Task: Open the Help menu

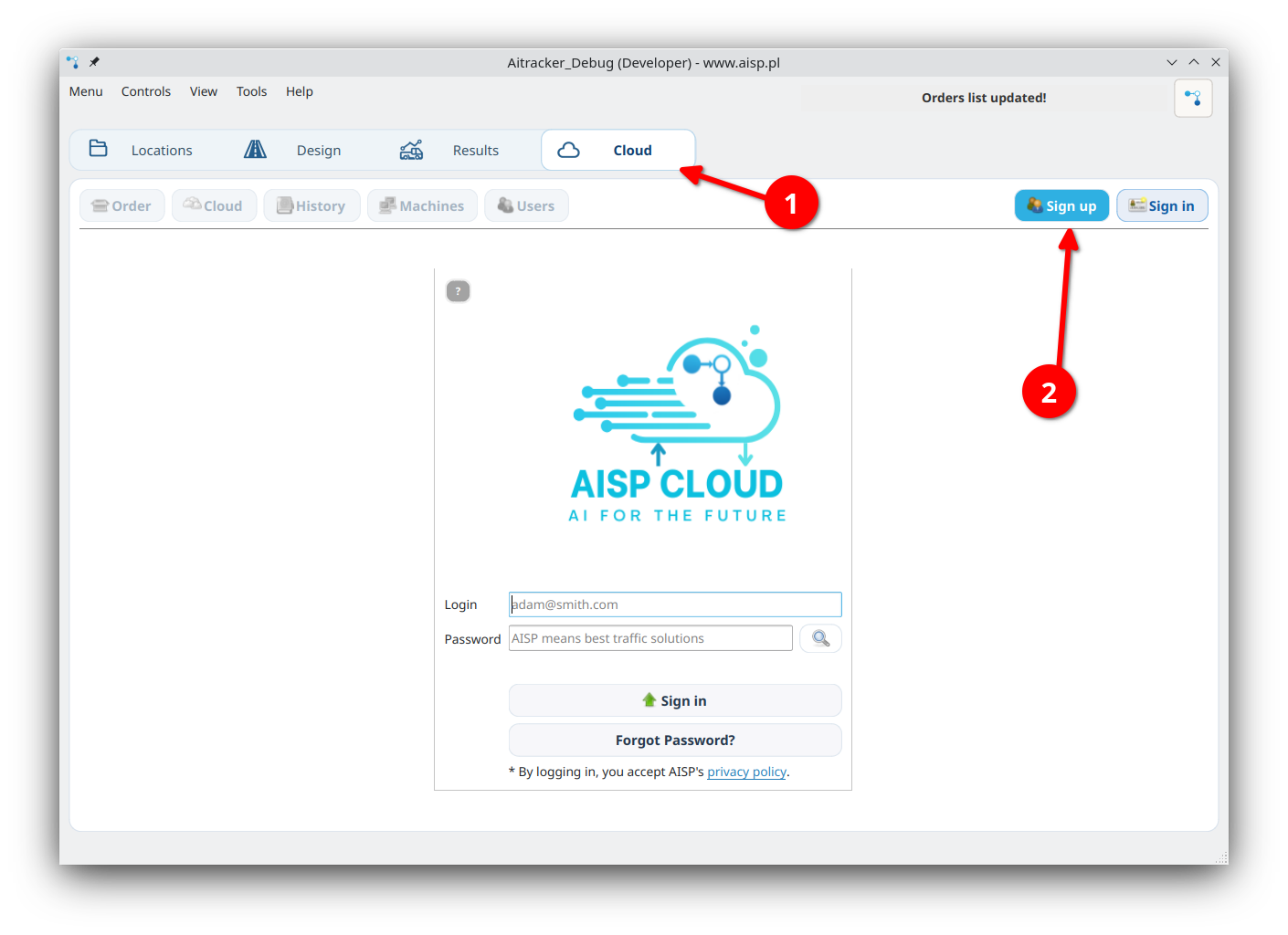Action: tap(300, 91)
